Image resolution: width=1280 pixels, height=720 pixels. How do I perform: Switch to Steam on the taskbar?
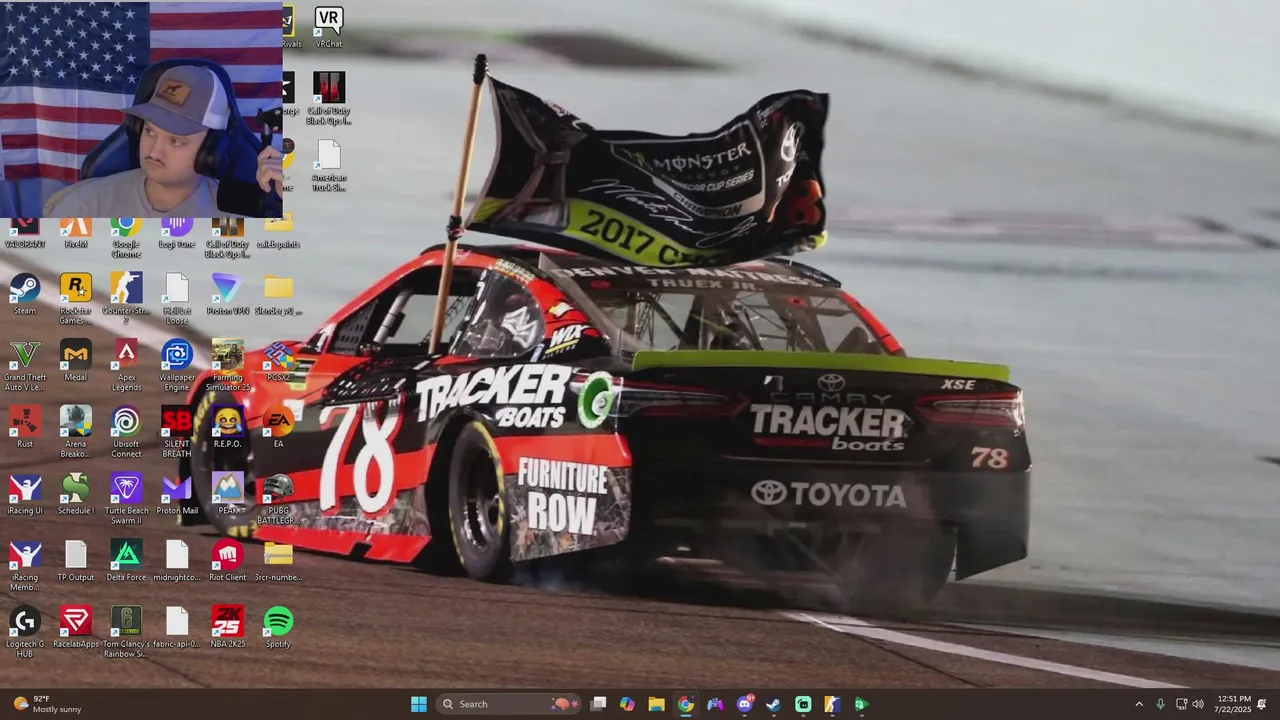click(x=773, y=704)
